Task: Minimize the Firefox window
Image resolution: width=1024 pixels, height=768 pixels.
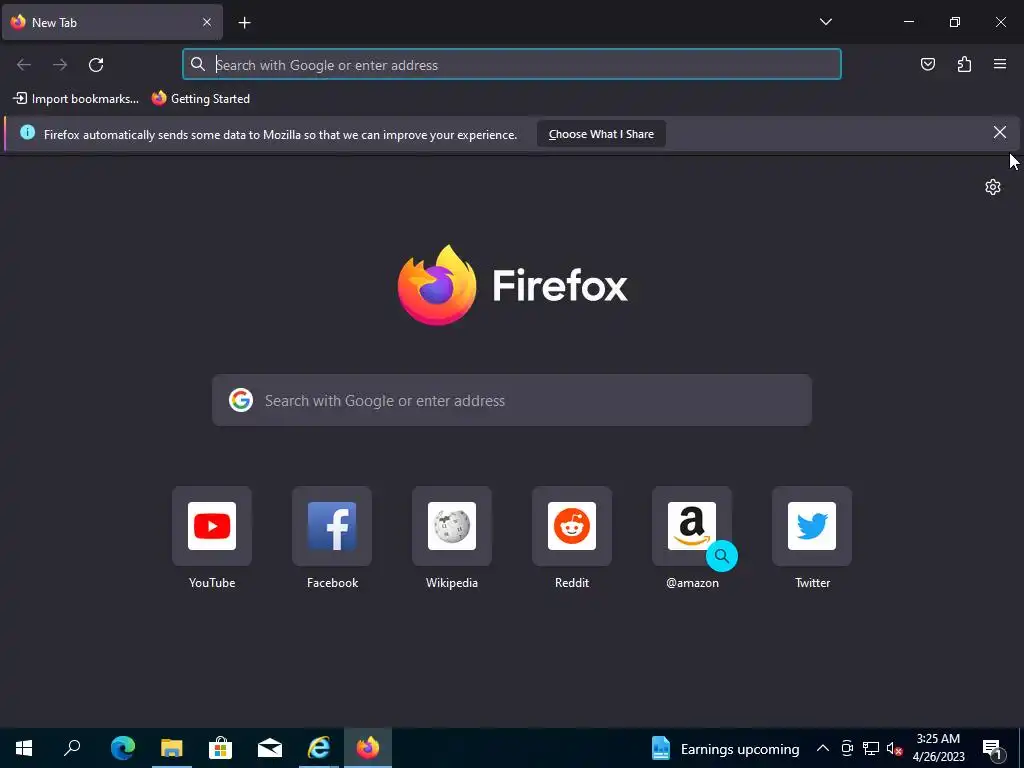Action: click(x=908, y=22)
